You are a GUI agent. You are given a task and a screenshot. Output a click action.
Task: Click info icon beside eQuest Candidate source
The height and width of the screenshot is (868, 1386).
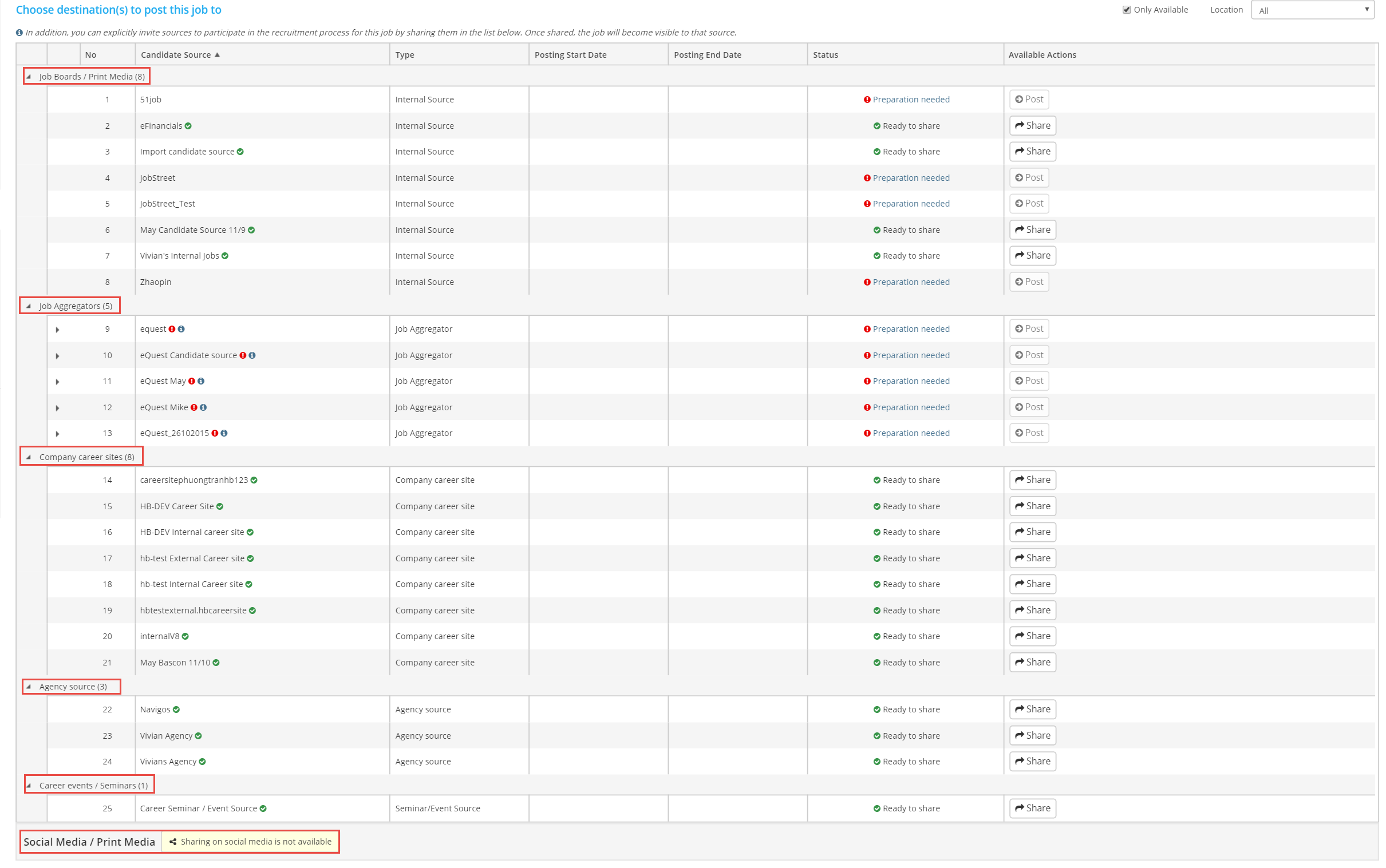pos(252,355)
